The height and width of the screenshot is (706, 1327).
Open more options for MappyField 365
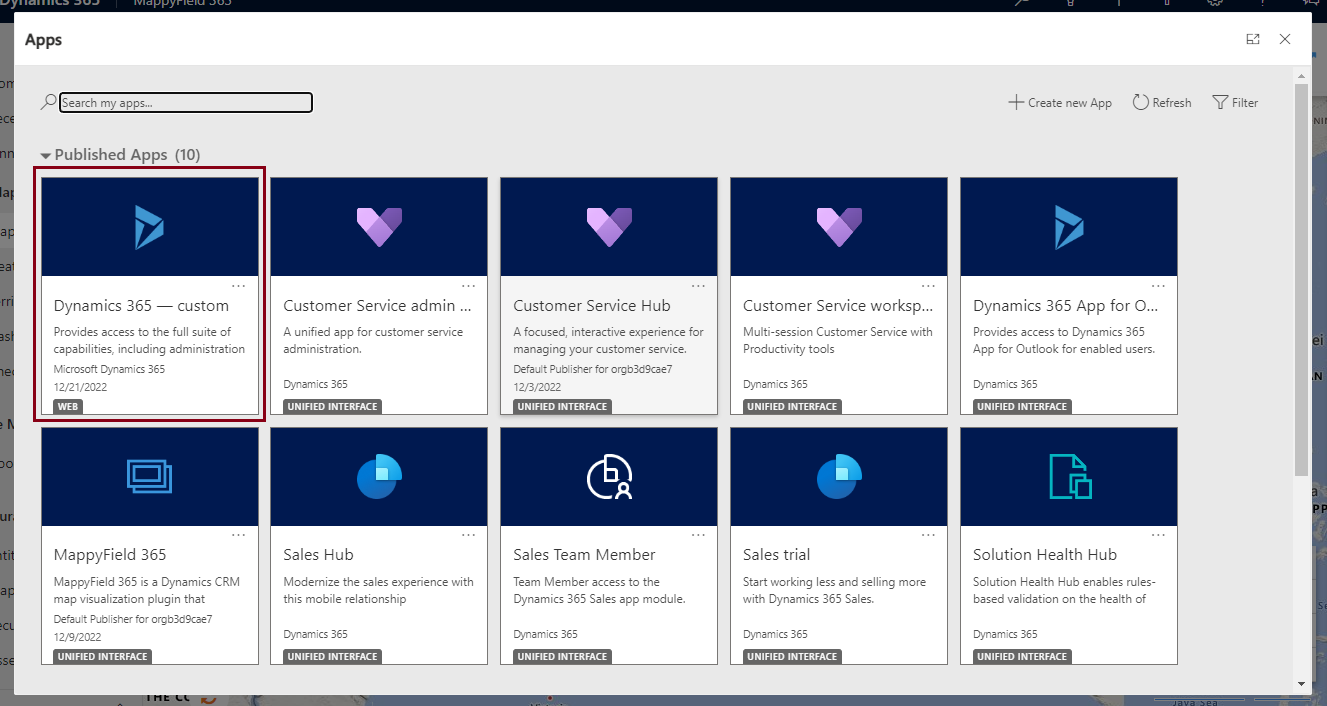click(238, 535)
